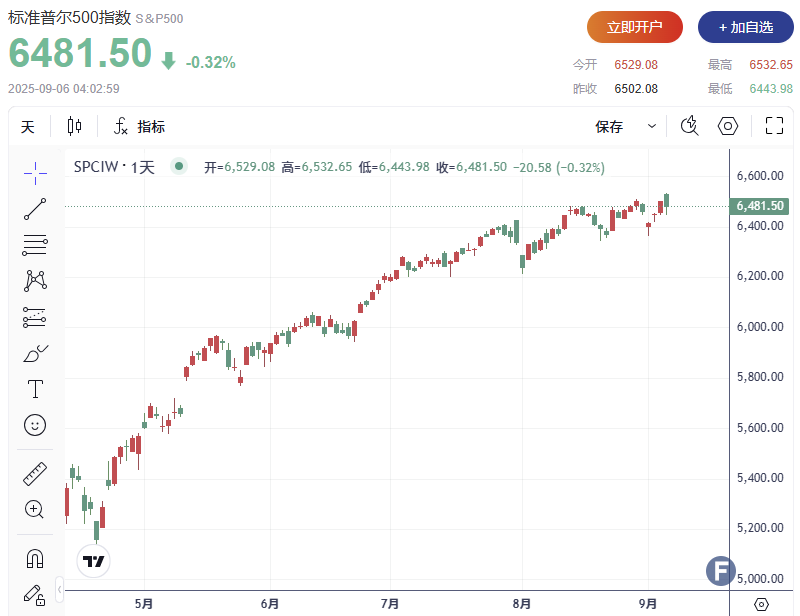Viewport: 800px width, 616px height.
Task: Toggle the magnet snap mode
Action: 35,559
